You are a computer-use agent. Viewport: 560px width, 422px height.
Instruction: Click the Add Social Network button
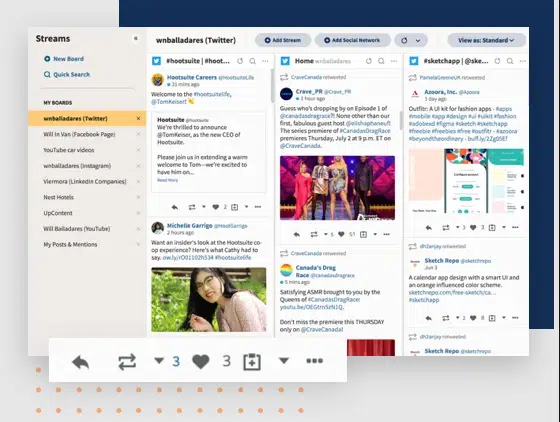tap(352, 40)
